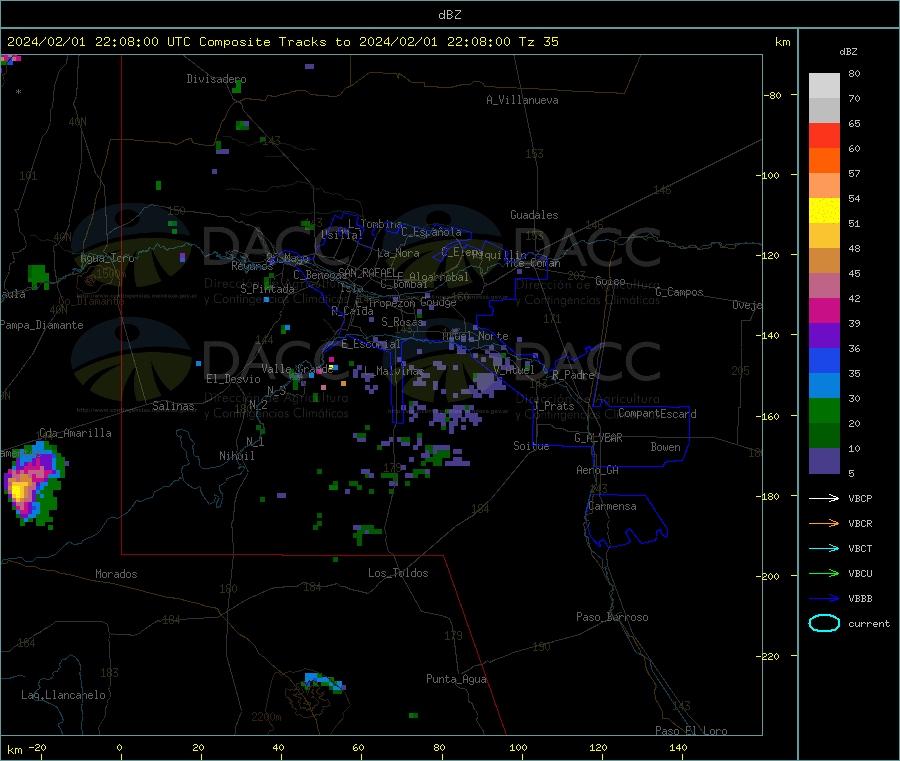Viewport: 900px width, 761px height.
Task: Click the Lag.Llancanelo place label
Action: click(x=63, y=695)
